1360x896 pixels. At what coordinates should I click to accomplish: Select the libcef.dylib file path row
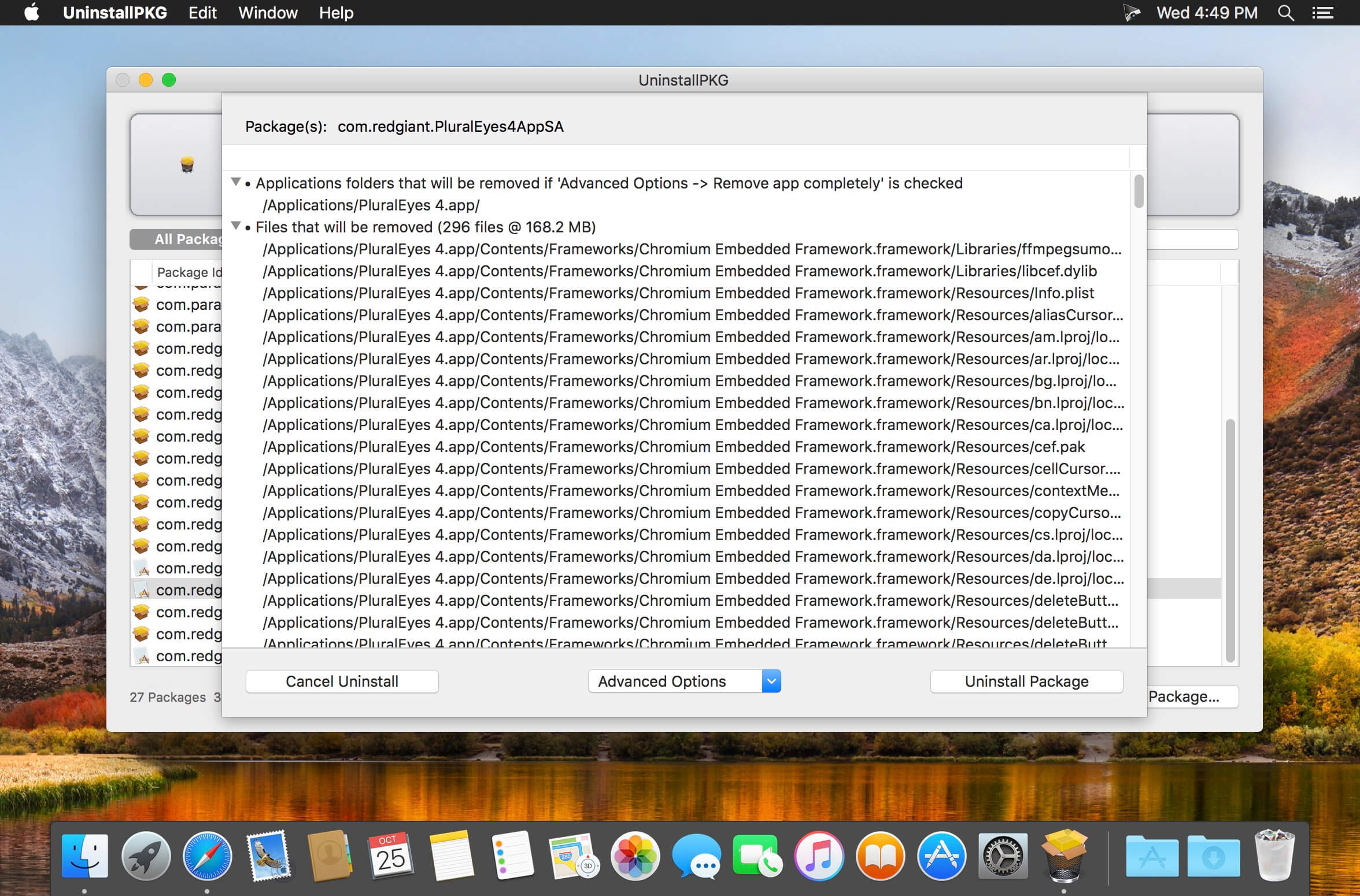[679, 271]
